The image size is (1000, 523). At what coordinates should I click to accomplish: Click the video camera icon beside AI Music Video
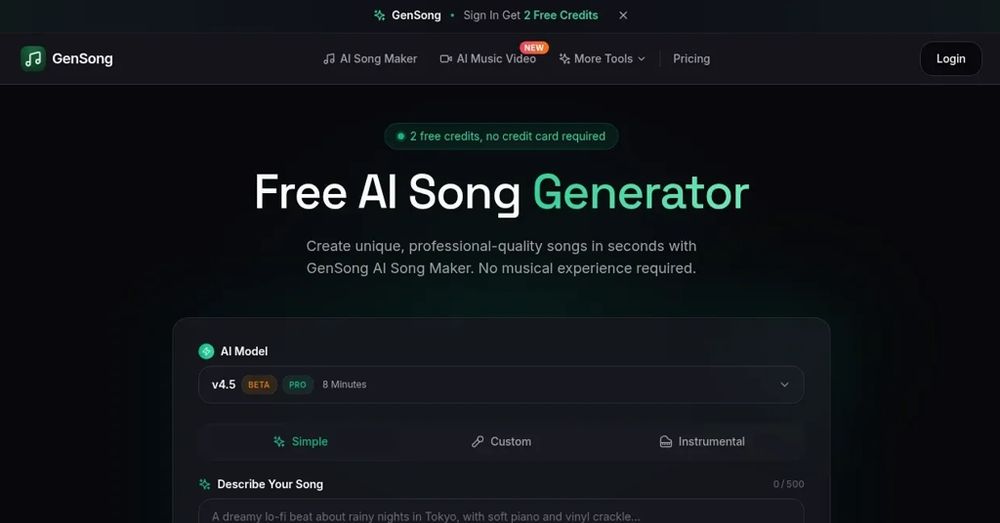(446, 59)
